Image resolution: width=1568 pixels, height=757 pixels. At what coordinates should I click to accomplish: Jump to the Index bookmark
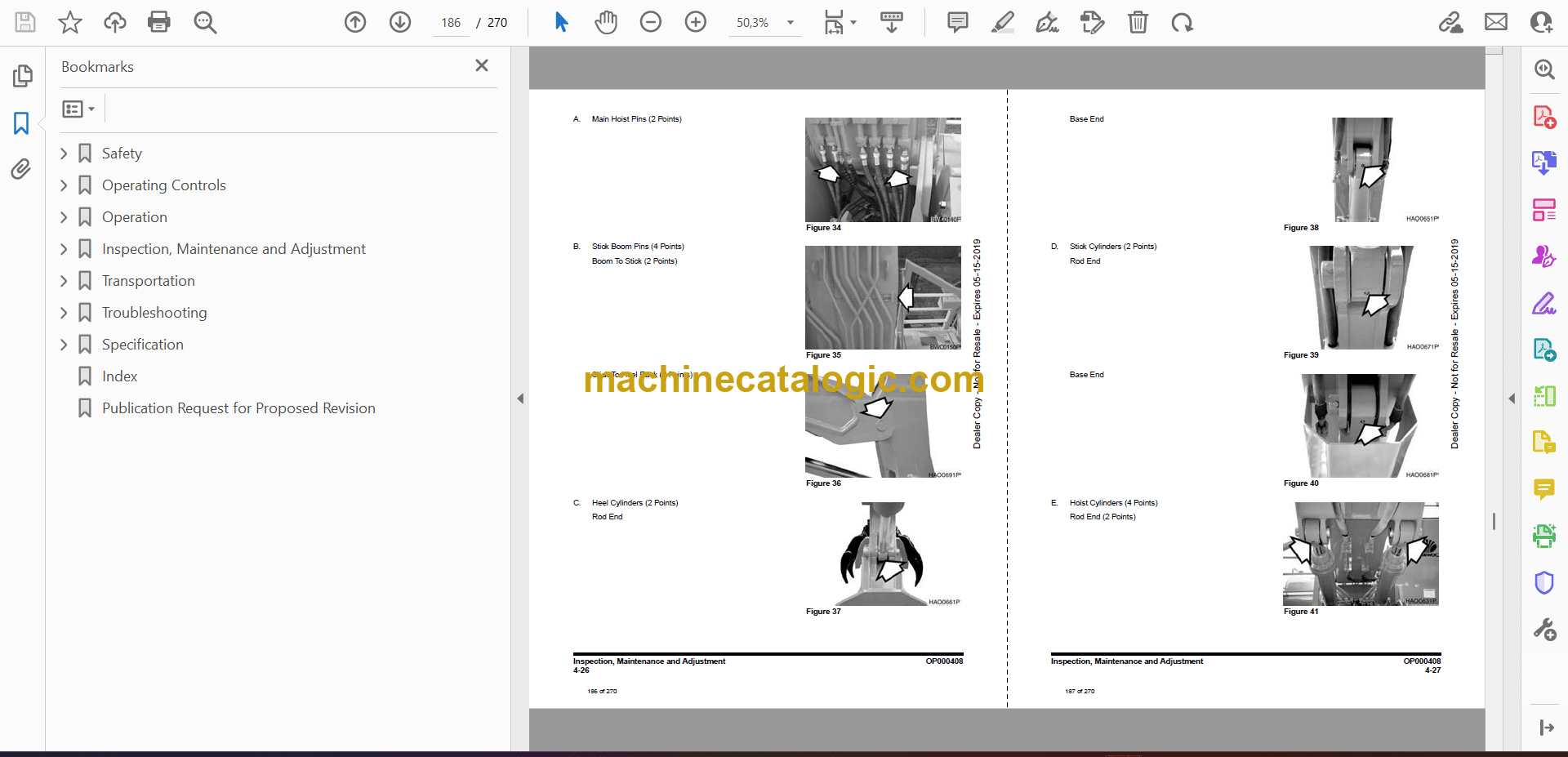pos(119,376)
